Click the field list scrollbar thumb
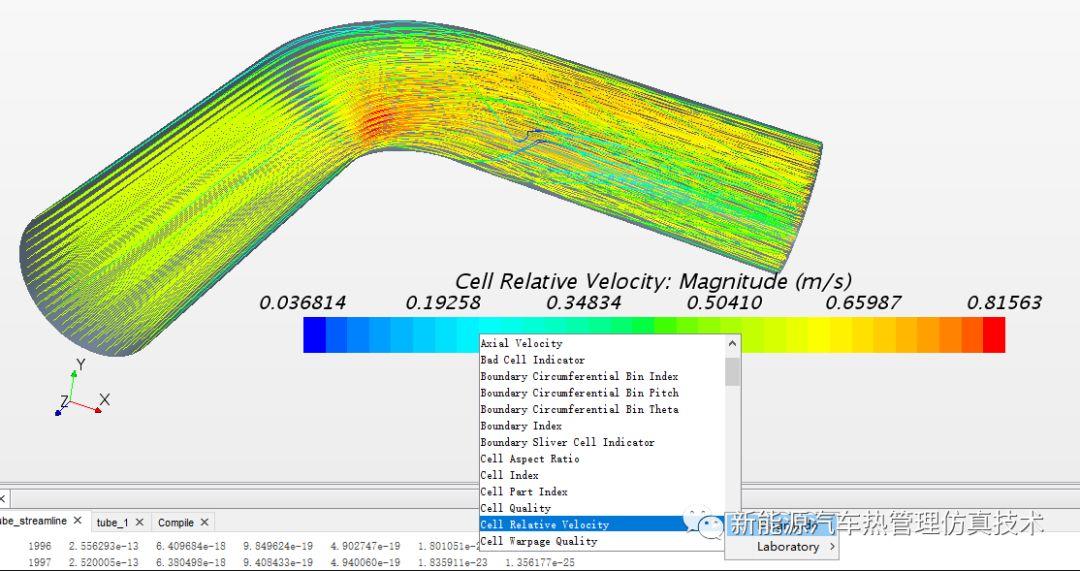This screenshot has width=1080, height=571. (x=732, y=372)
